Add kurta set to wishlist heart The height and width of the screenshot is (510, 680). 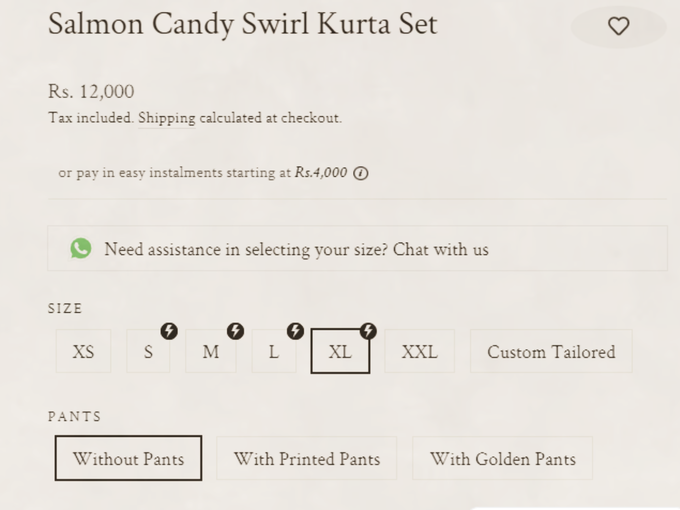pyautogui.click(x=618, y=26)
